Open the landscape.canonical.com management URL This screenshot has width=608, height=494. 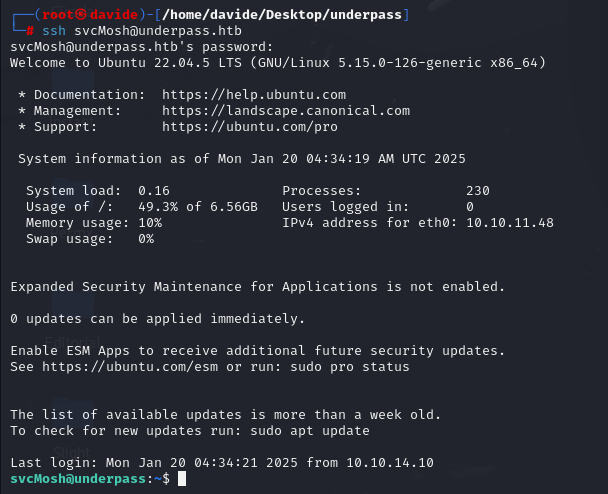[286, 111]
